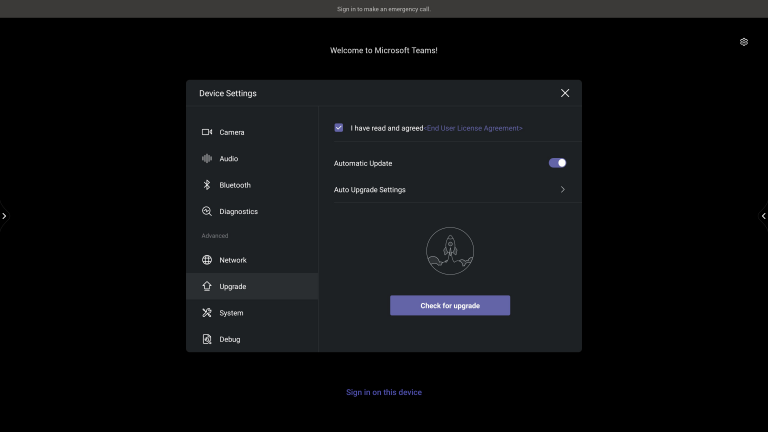The image size is (768, 432).
Task: Click the Debug document icon
Action: click(x=207, y=339)
